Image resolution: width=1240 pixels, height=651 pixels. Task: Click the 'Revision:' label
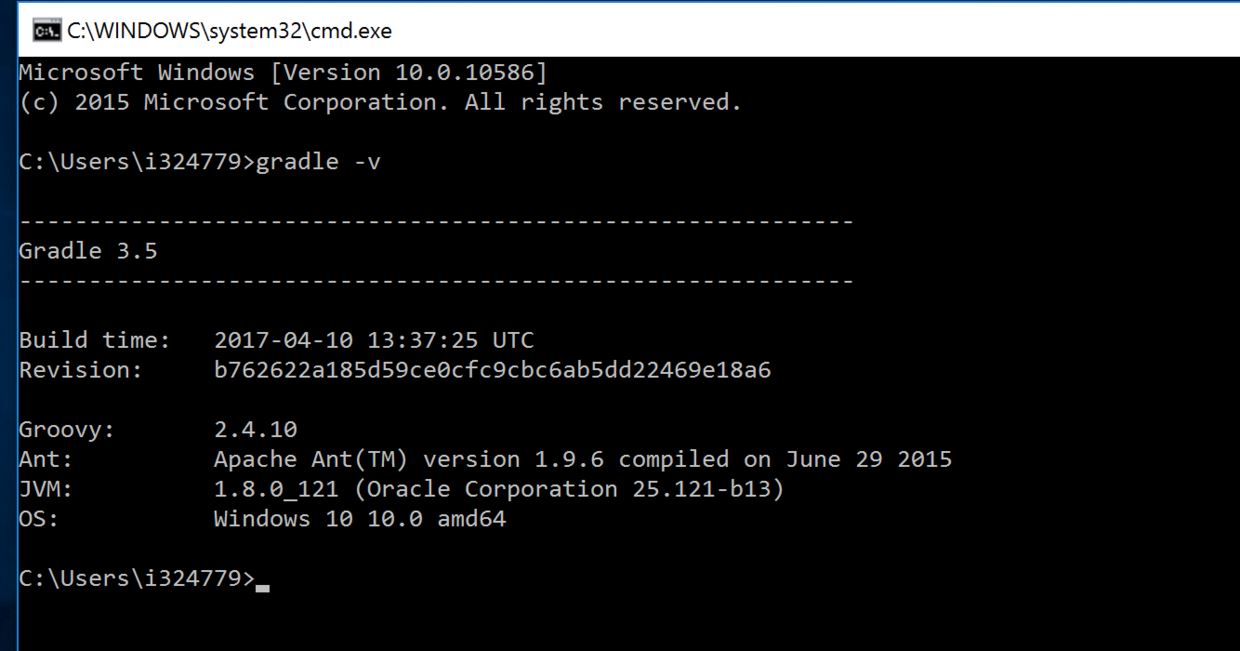(81, 370)
